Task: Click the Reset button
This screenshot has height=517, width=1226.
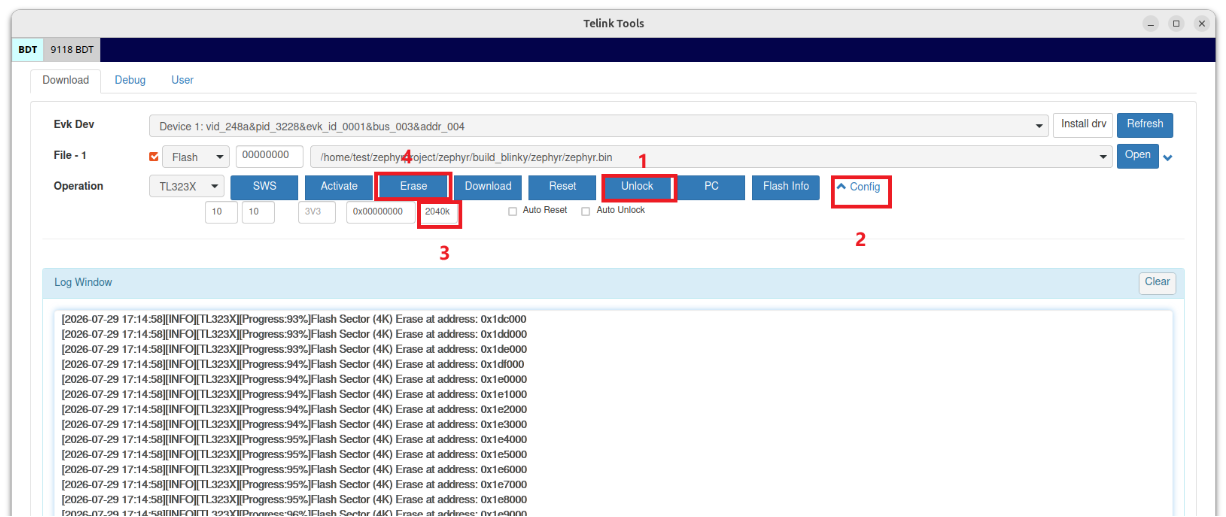Action: [563, 187]
